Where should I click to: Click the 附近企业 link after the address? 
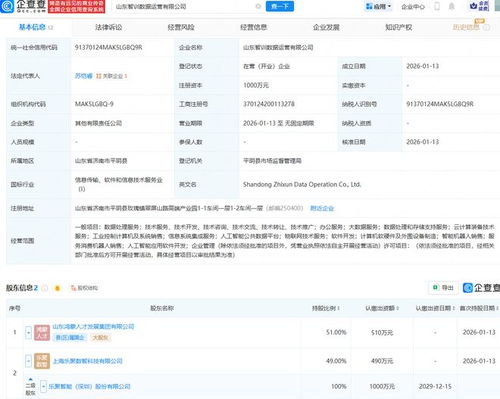click(x=322, y=208)
